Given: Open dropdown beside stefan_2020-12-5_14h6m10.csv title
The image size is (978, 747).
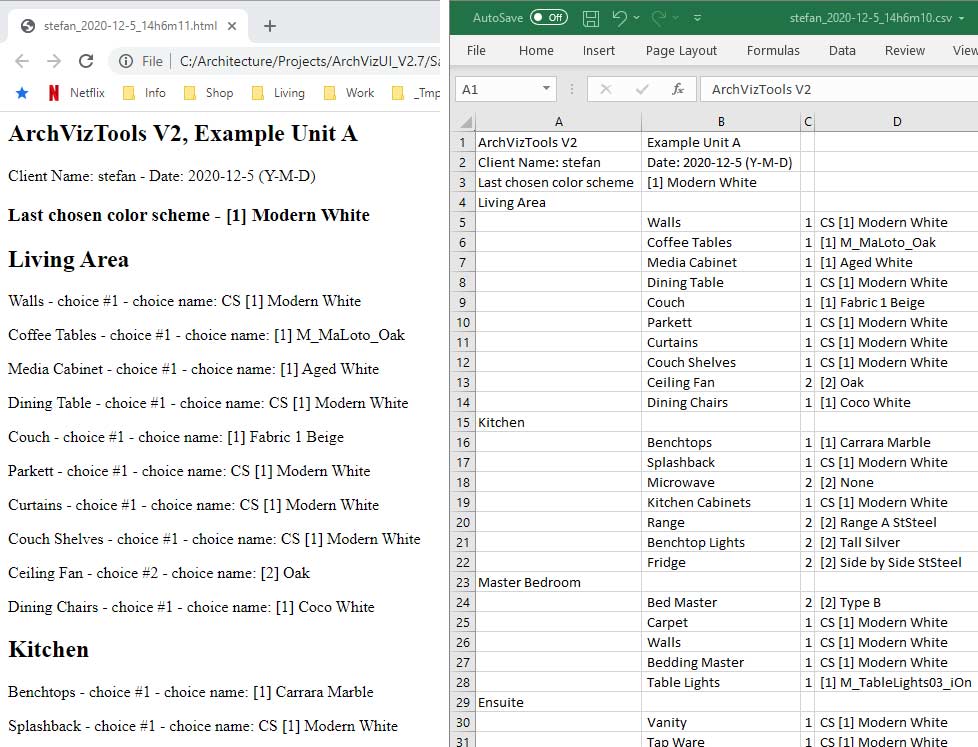Looking at the screenshot, I should pos(961,18).
